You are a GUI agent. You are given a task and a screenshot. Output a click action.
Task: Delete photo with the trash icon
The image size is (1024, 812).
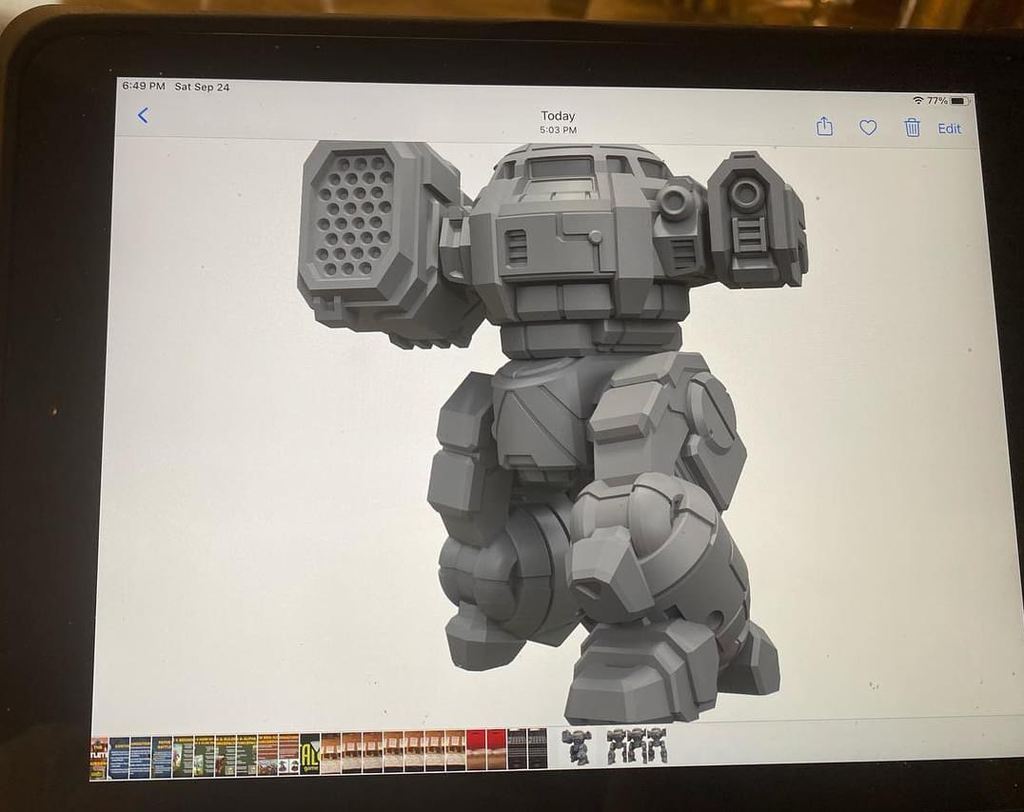click(x=912, y=127)
